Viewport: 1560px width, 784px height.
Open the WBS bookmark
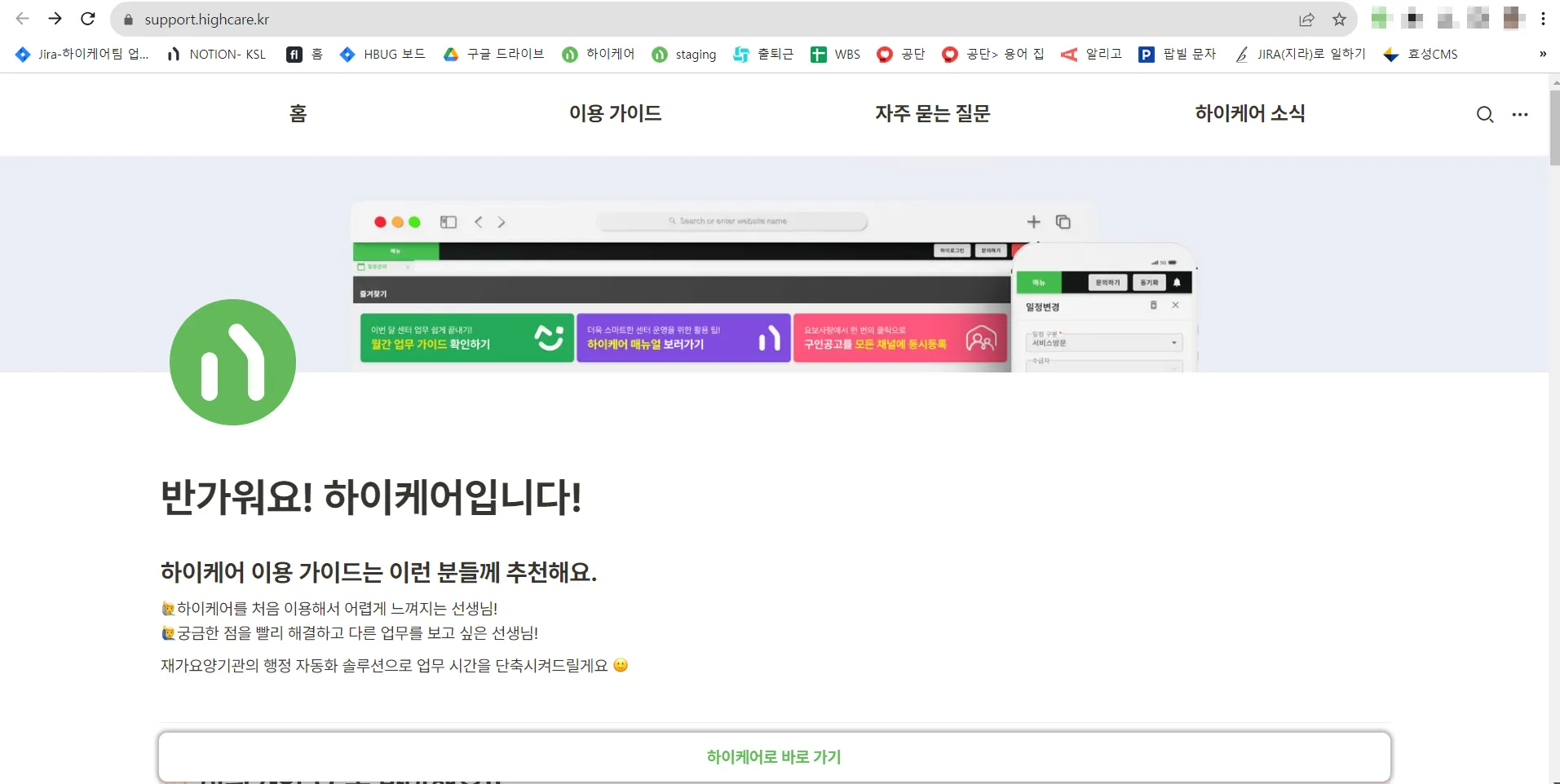tap(835, 54)
